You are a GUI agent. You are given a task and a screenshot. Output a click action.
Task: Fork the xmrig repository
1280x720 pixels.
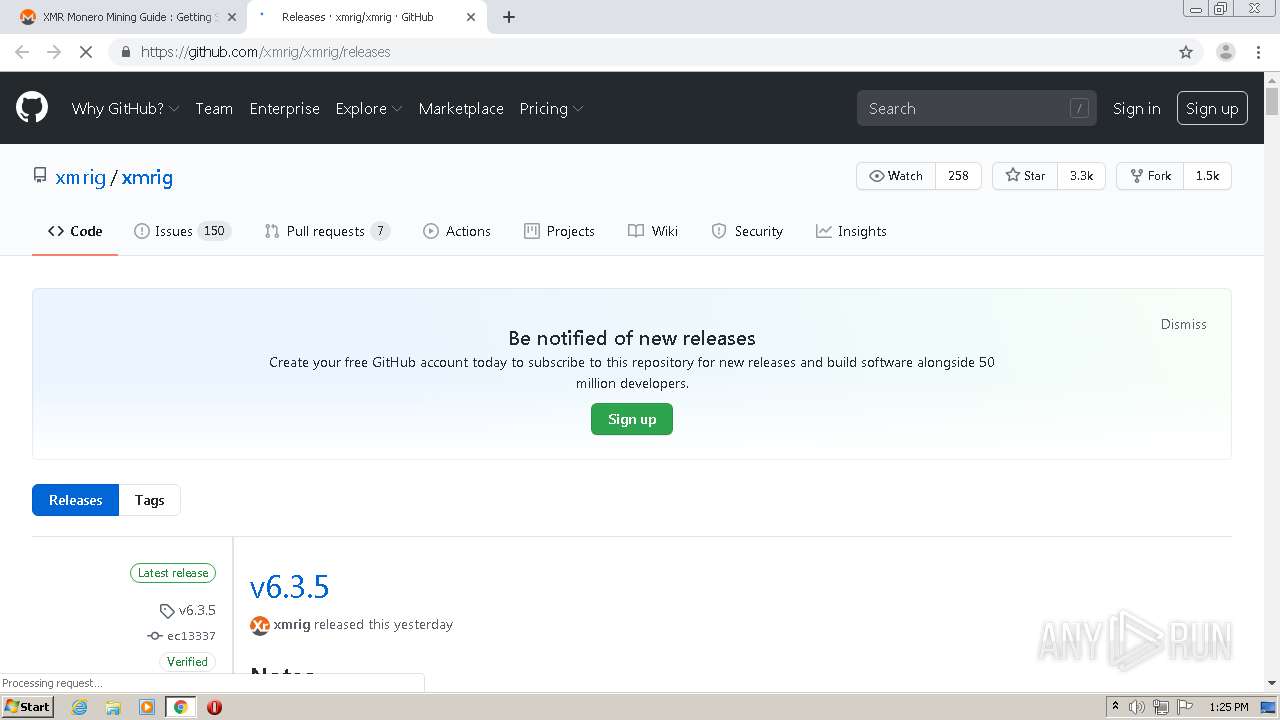(x=1150, y=176)
